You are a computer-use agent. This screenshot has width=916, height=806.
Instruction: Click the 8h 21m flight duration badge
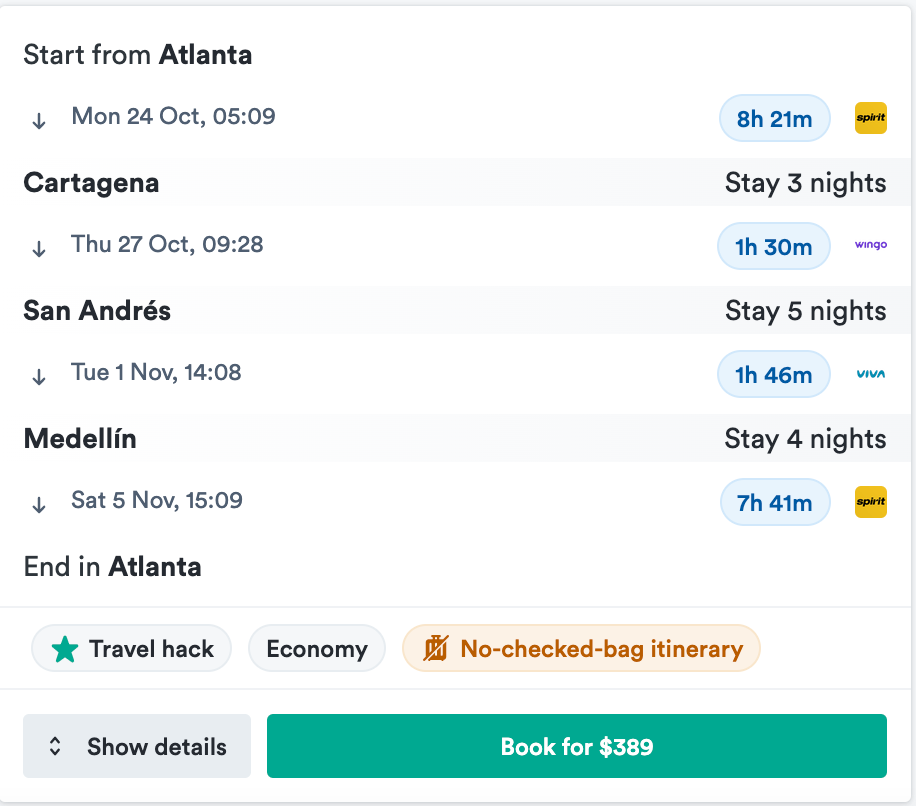tap(774, 119)
